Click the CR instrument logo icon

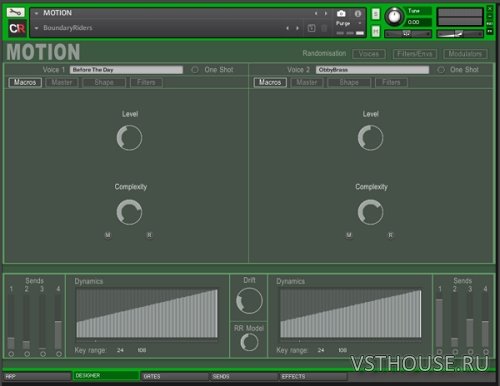click(17, 29)
